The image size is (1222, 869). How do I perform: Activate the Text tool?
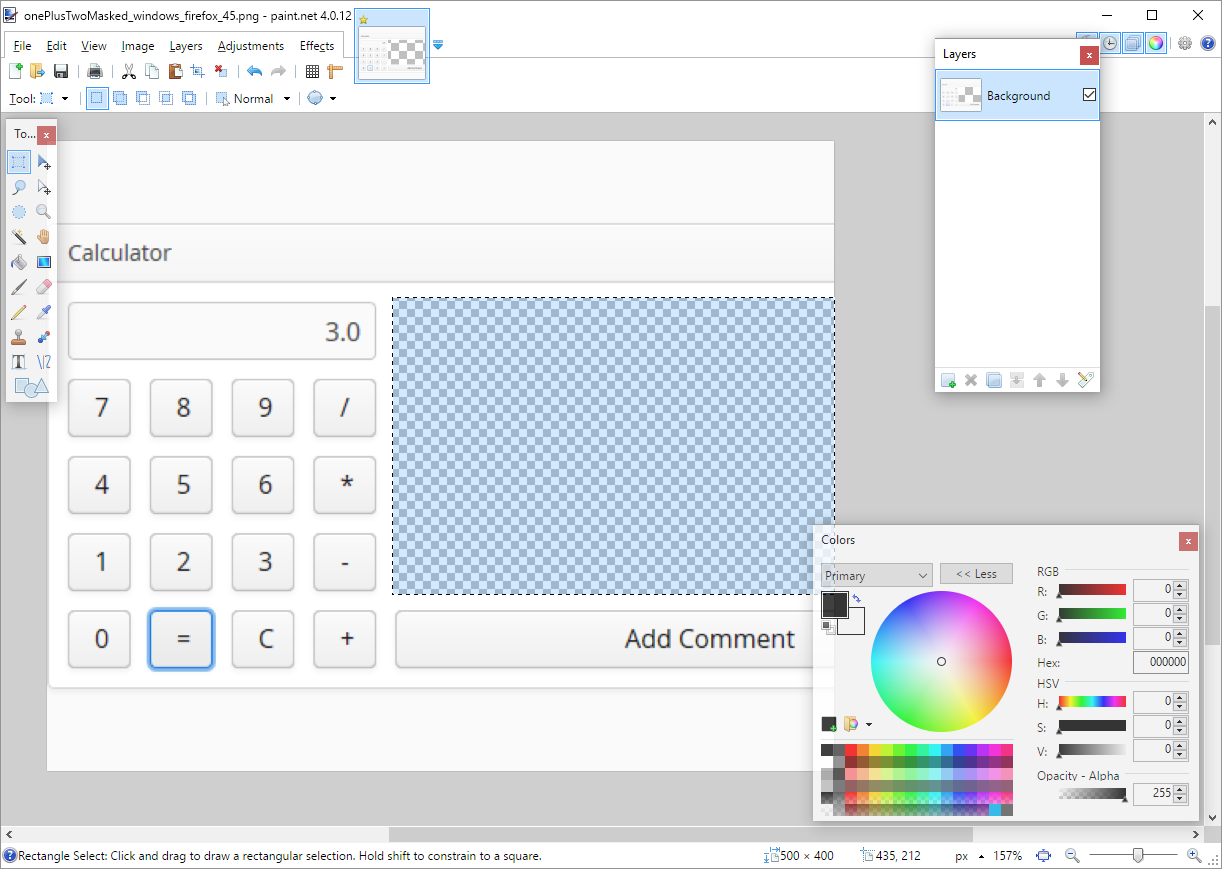tap(19, 362)
